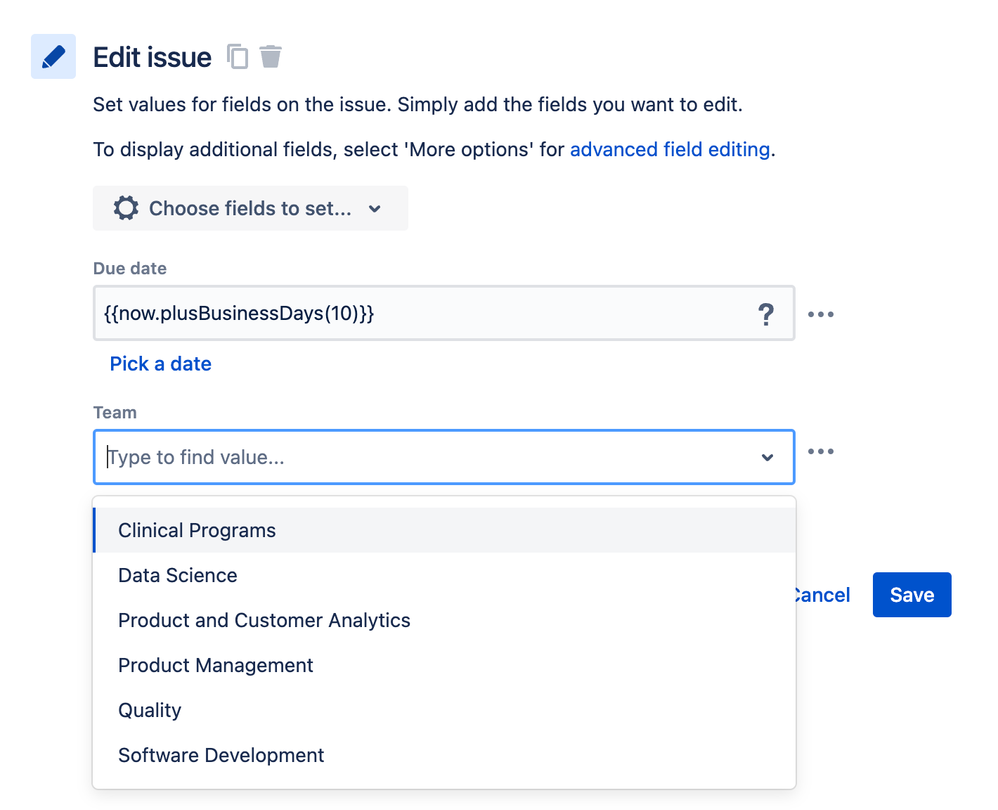
Task: Select Product and Customer Analytics option
Action: (x=264, y=620)
